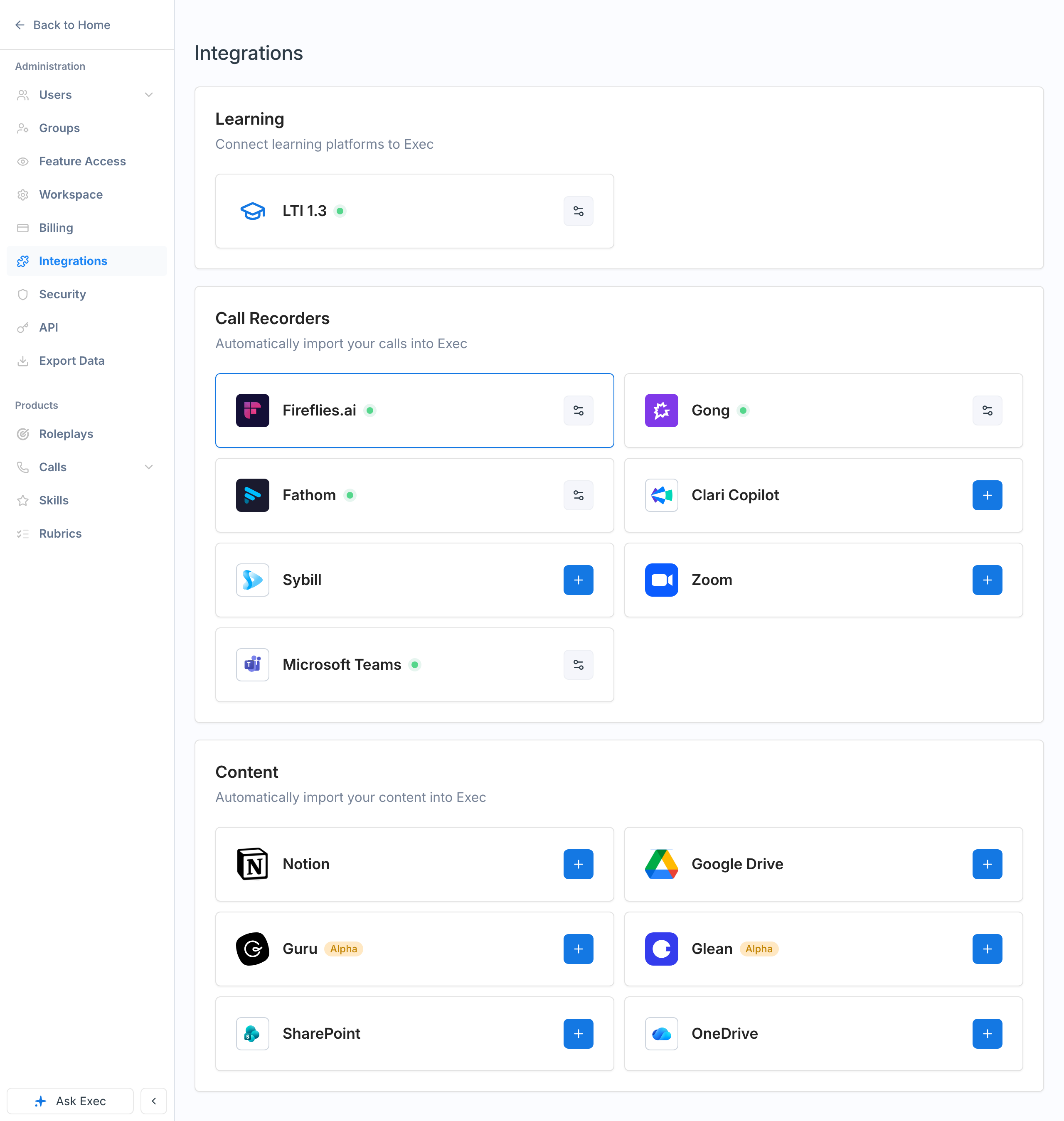The width and height of the screenshot is (1064, 1121).
Task: Open LTI 1.3 configuration settings
Action: coord(578,211)
